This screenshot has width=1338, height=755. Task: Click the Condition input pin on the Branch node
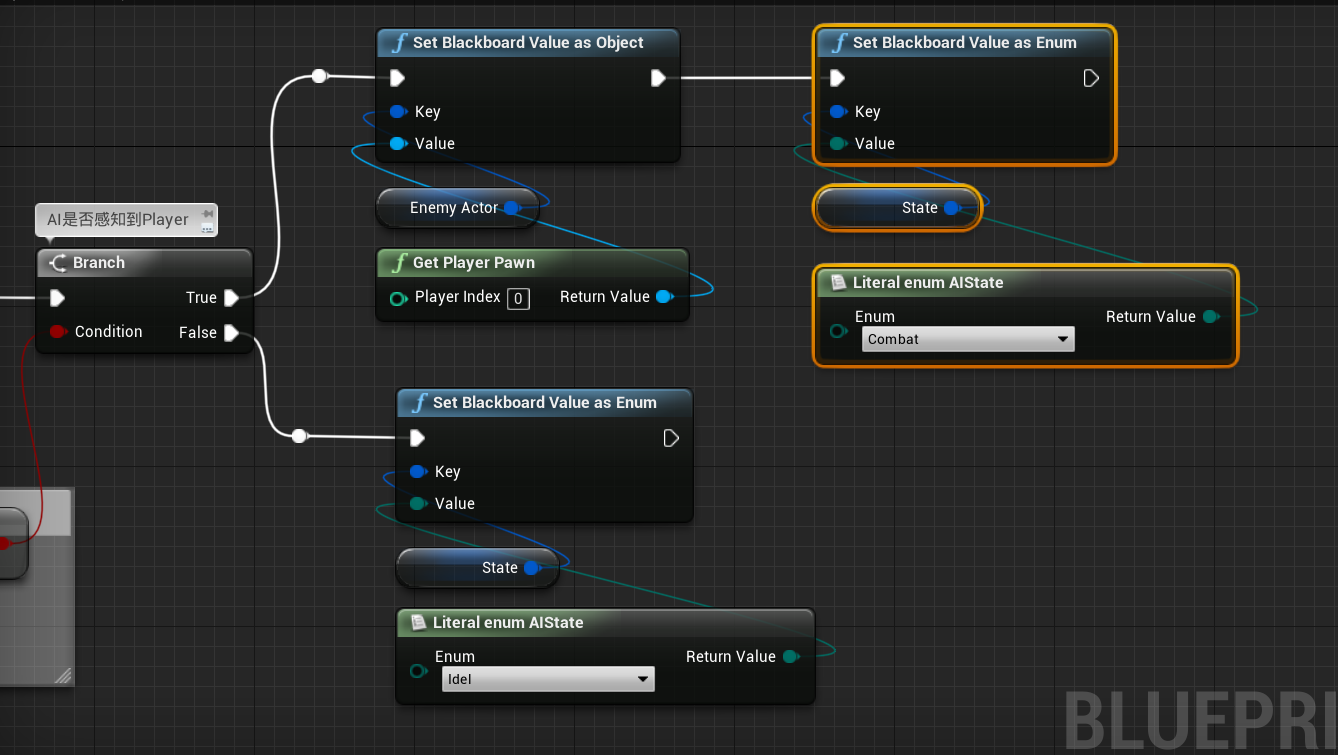[x=57, y=332]
